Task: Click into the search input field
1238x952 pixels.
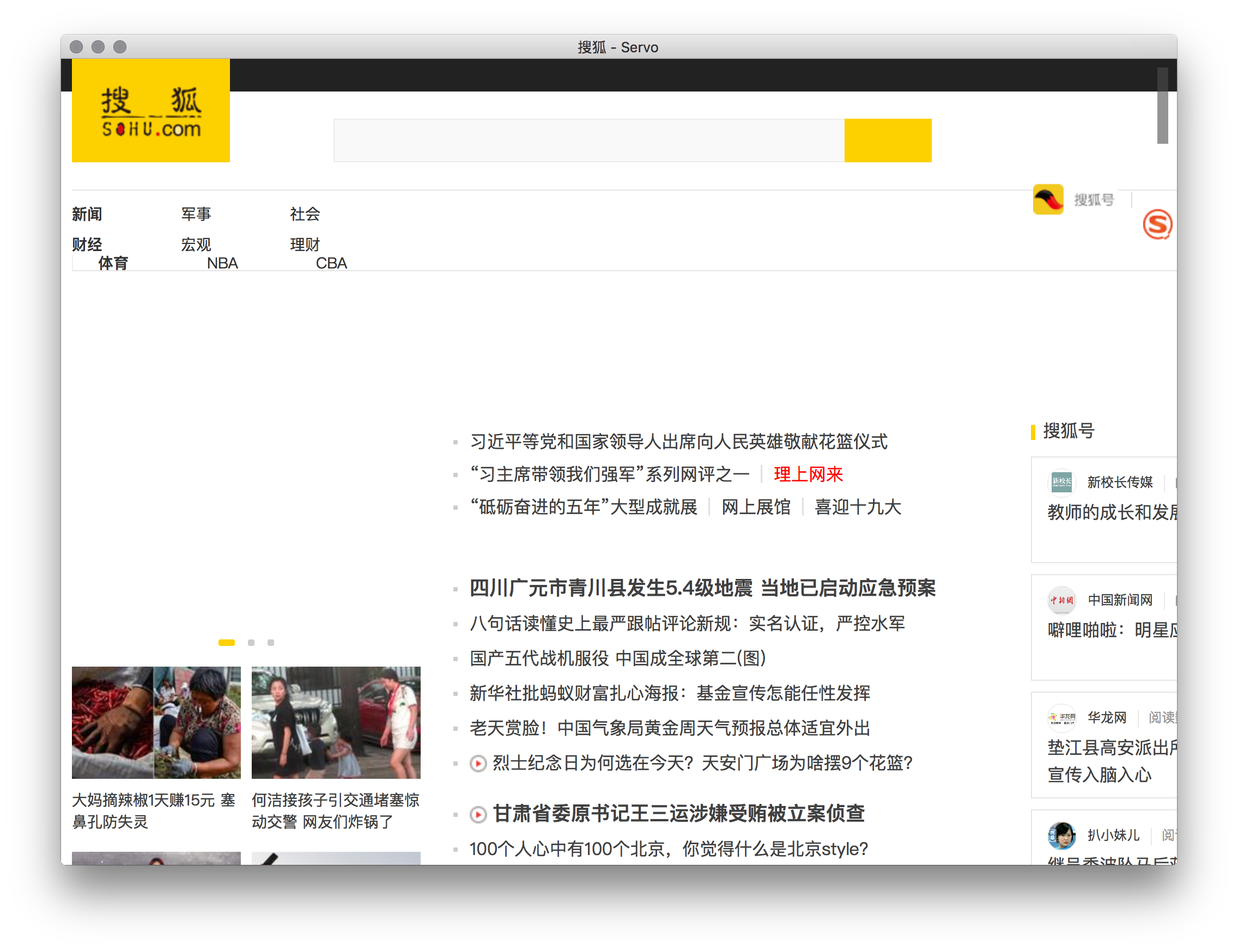Action: coord(588,141)
